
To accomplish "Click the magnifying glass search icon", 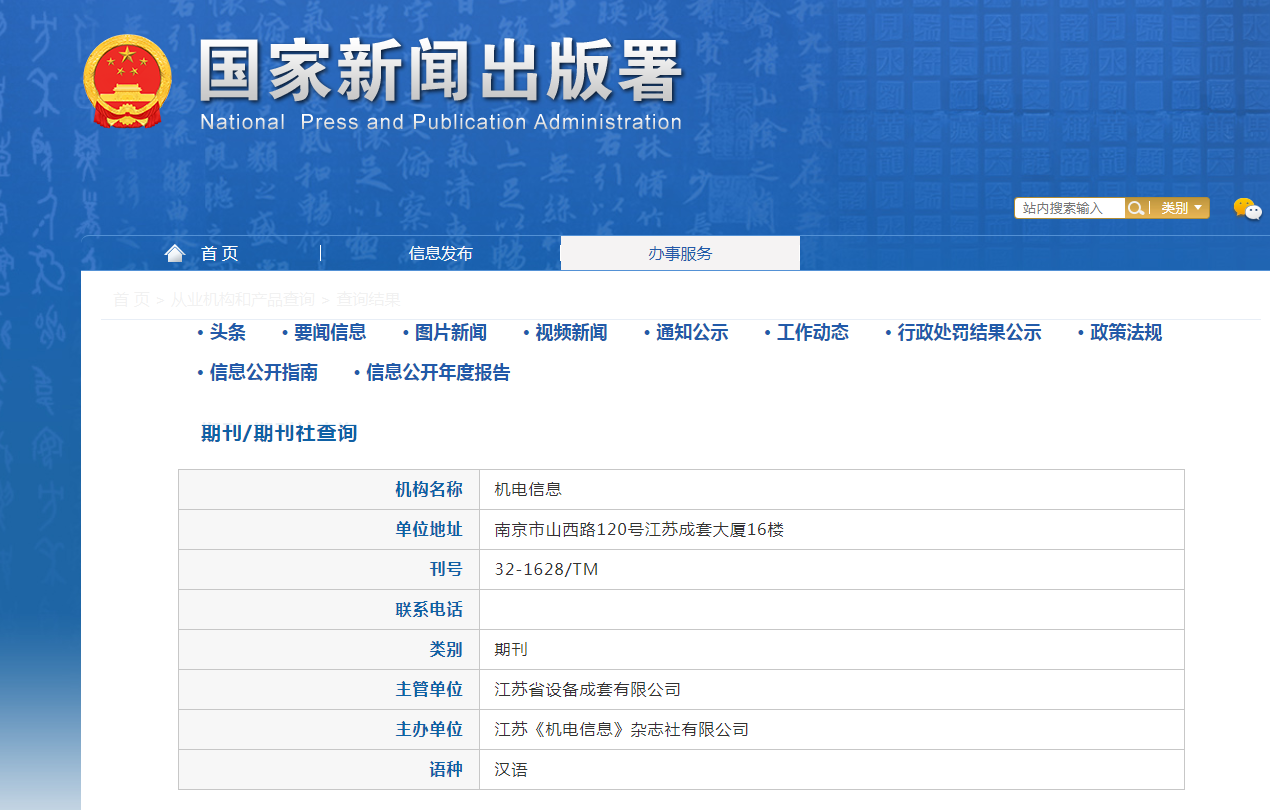I will pos(1136,208).
